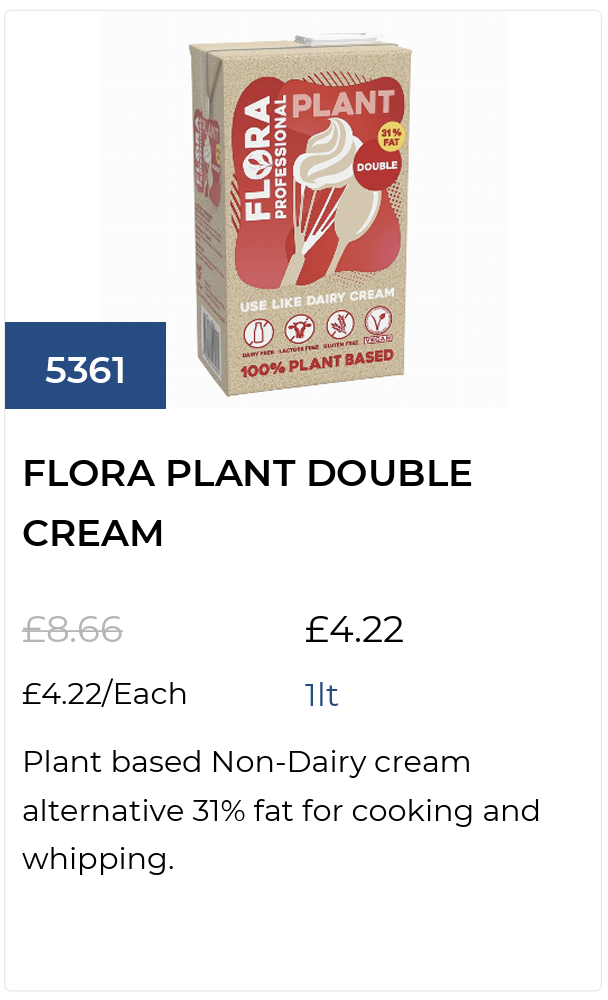The width and height of the screenshot is (608, 1000).
Task: Select the 1lt size link
Action: tap(321, 695)
